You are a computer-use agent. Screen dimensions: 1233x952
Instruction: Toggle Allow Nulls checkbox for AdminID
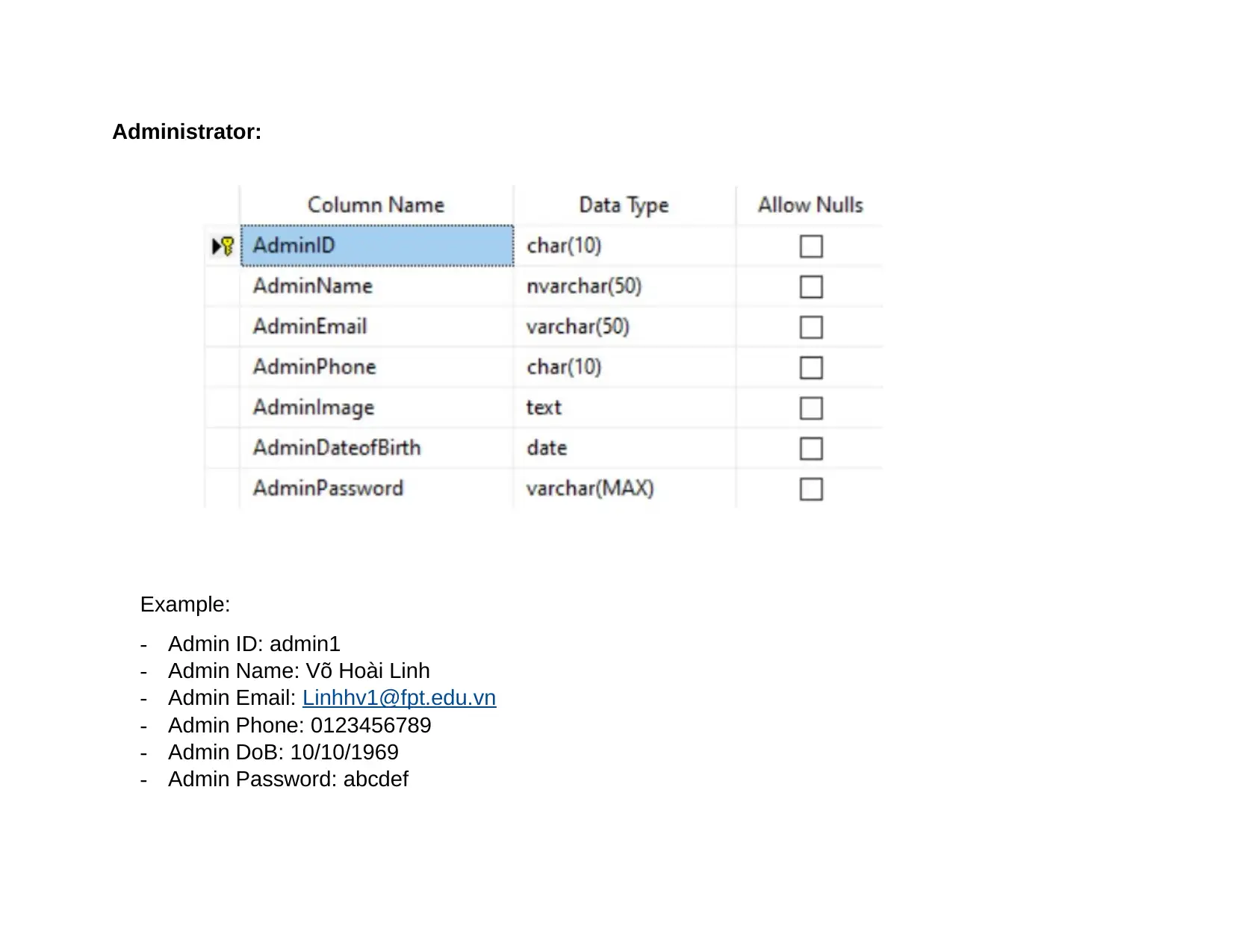point(811,246)
